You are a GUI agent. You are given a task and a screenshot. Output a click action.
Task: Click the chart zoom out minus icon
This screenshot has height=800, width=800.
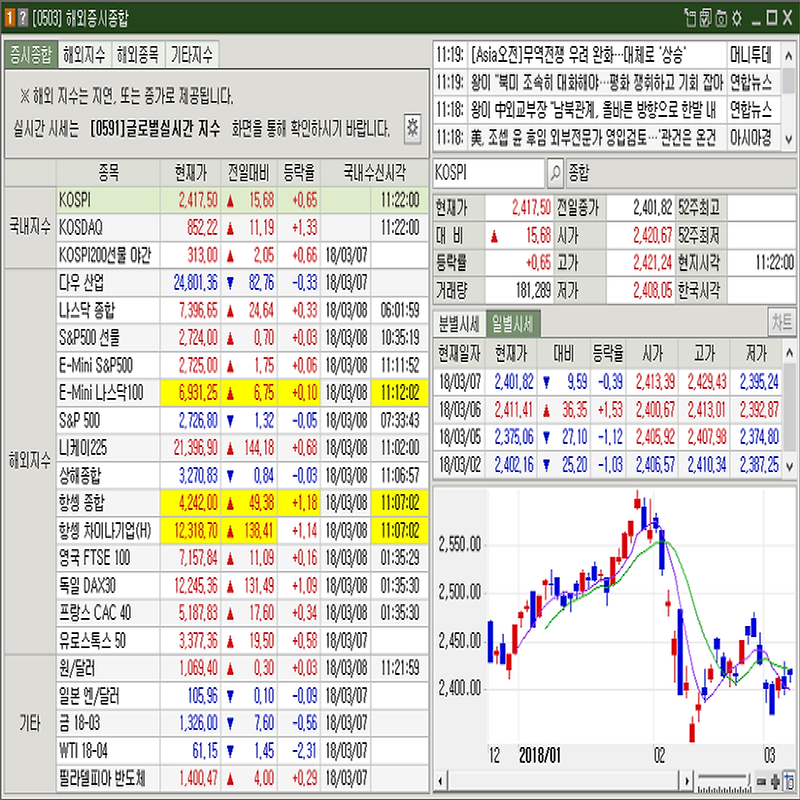(x=761, y=781)
